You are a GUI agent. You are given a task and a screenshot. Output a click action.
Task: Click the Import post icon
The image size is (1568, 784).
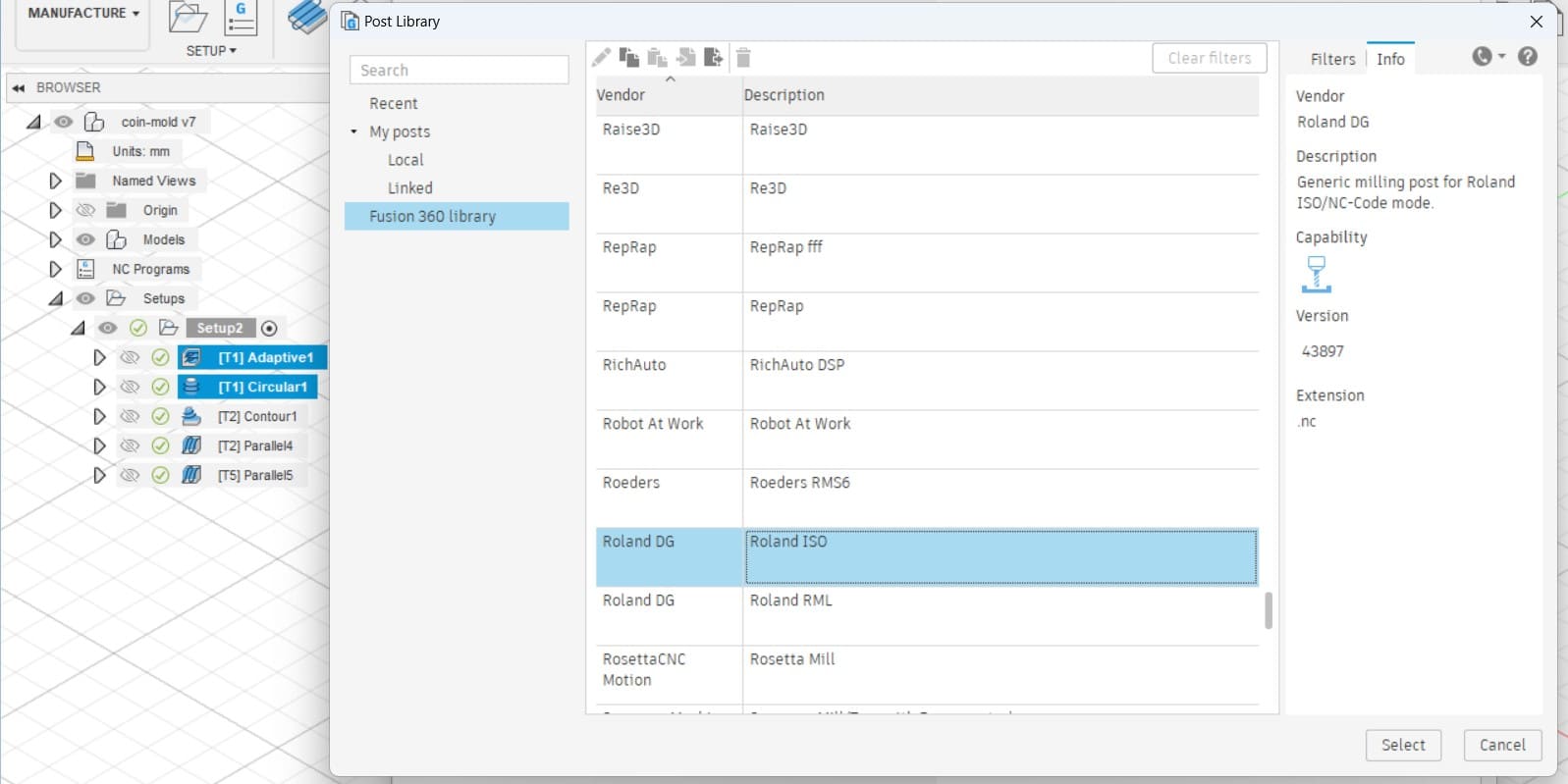coord(685,58)
